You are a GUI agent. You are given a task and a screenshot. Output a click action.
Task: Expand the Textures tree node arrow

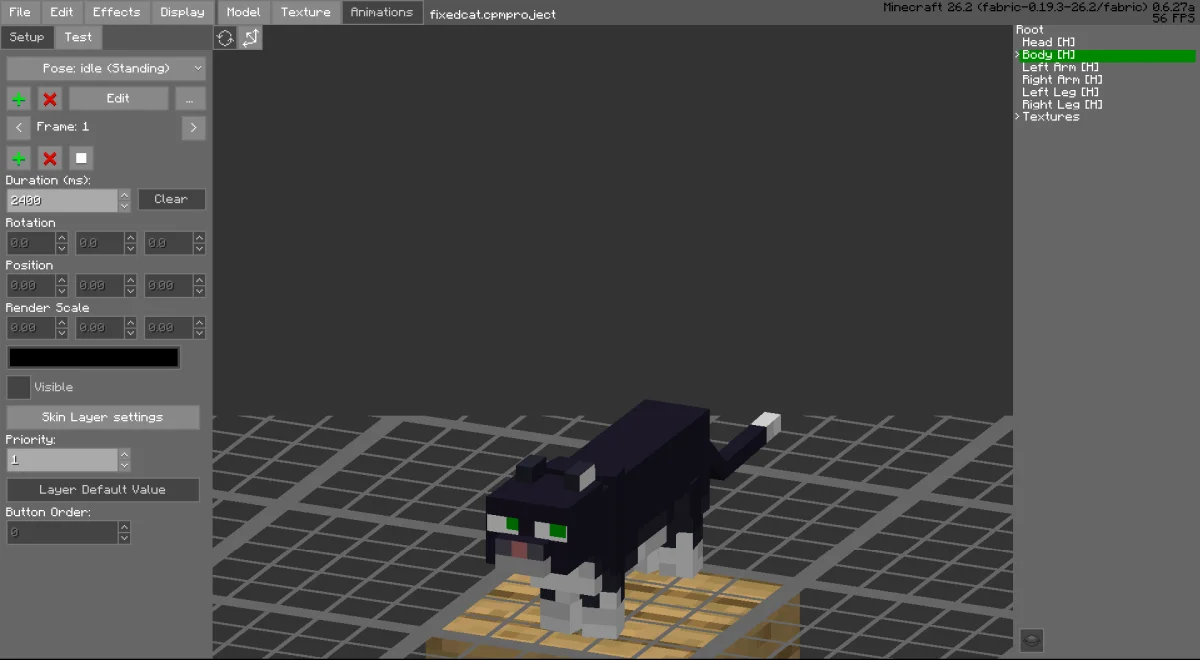(1018, 117)
